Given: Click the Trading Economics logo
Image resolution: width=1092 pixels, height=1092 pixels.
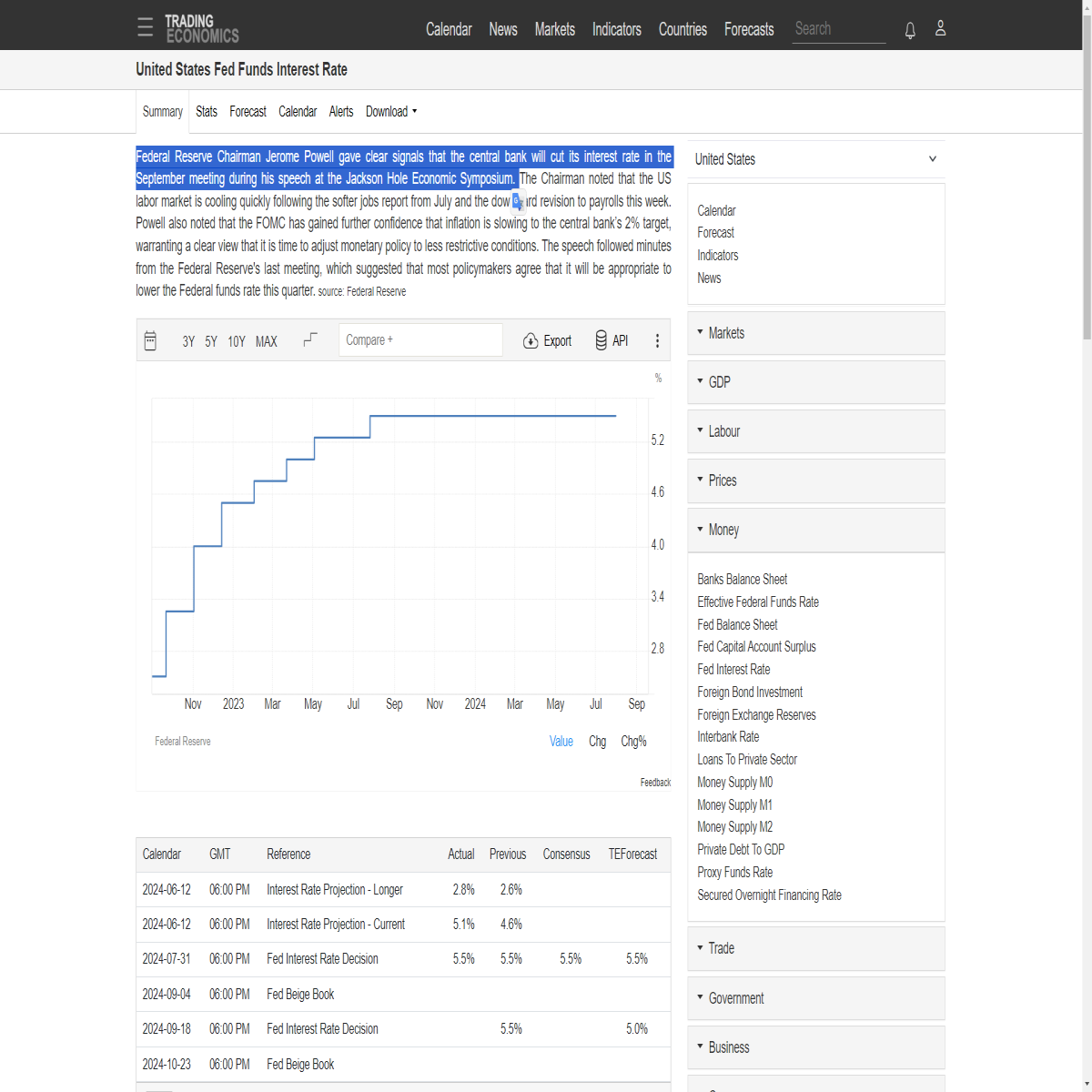Looking at the screenshot, I should (202, 28).
